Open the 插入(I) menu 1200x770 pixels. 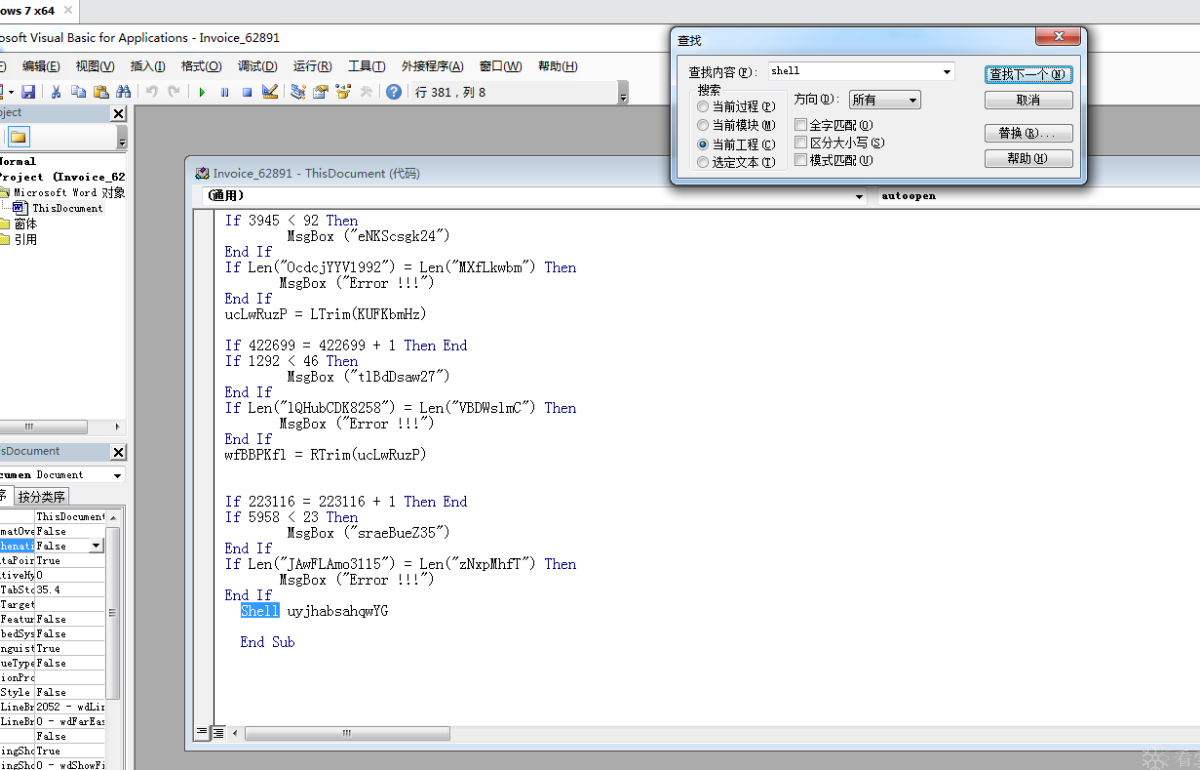click(x=148, y=66)
